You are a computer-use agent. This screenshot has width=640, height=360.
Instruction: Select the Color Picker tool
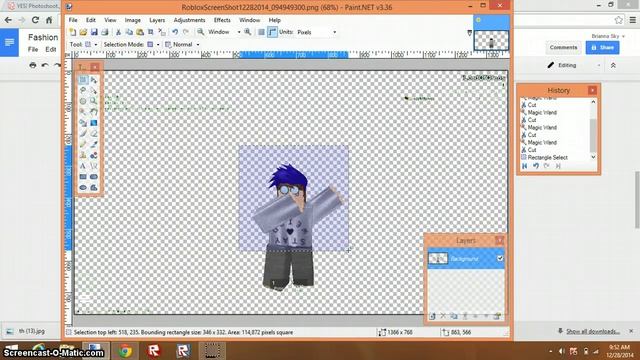(x=94, y=144)
